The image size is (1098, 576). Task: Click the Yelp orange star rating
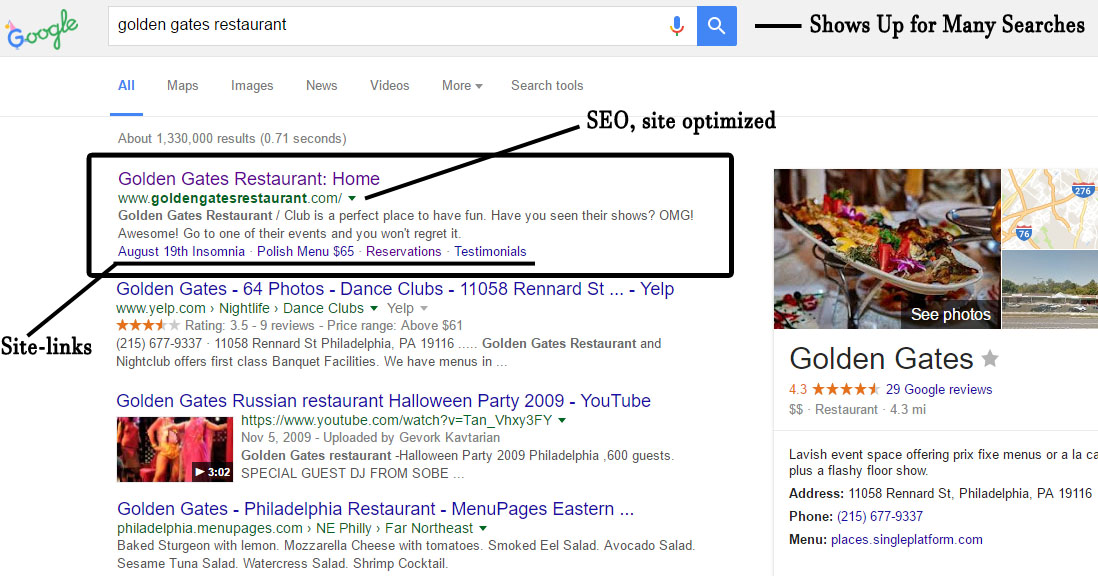(148, 325)
